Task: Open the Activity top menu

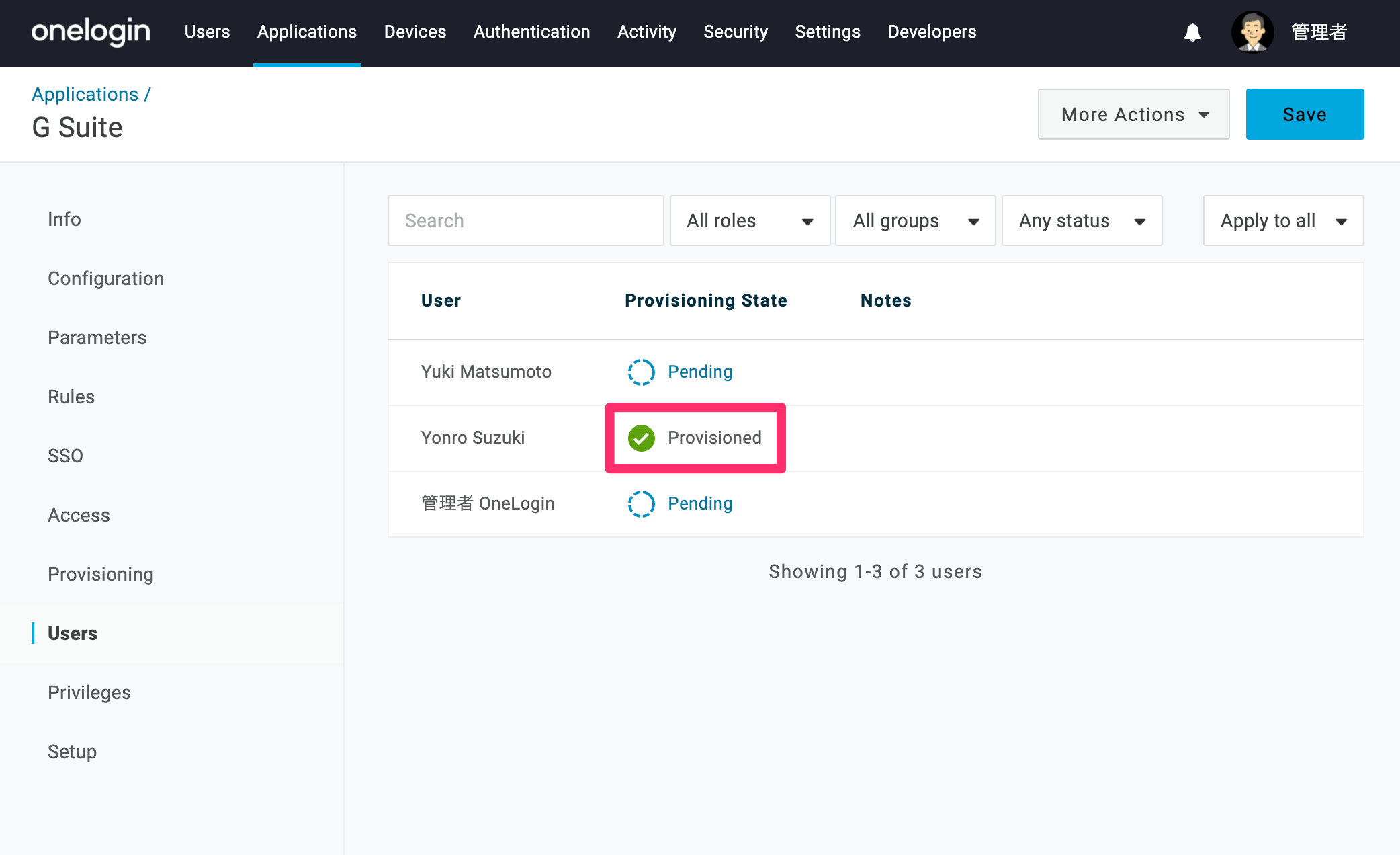Action: tap(647, 32)
